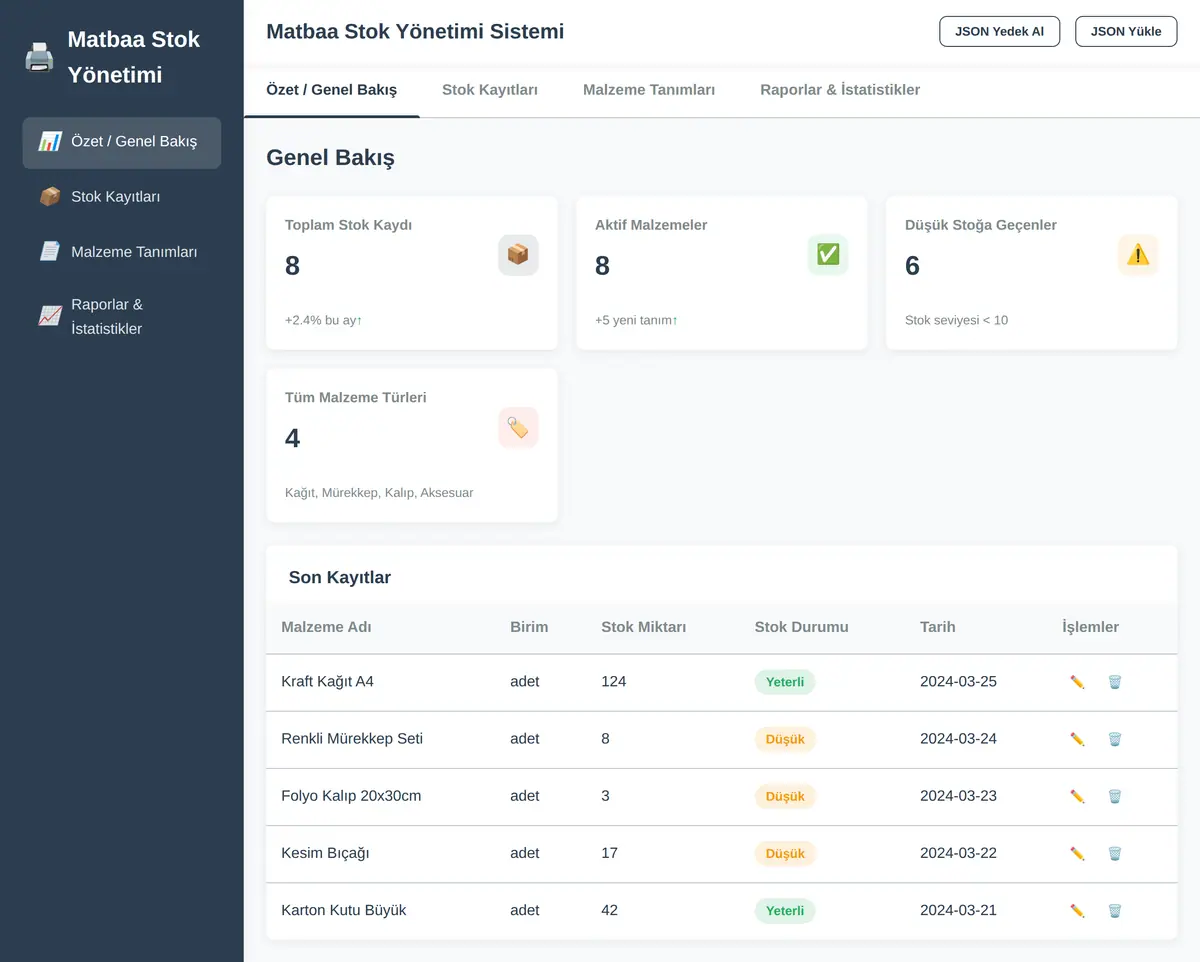Click the stock quantity 124
Image resolution: width=1200 pixels, height=962 pixels.
(614, 682)
